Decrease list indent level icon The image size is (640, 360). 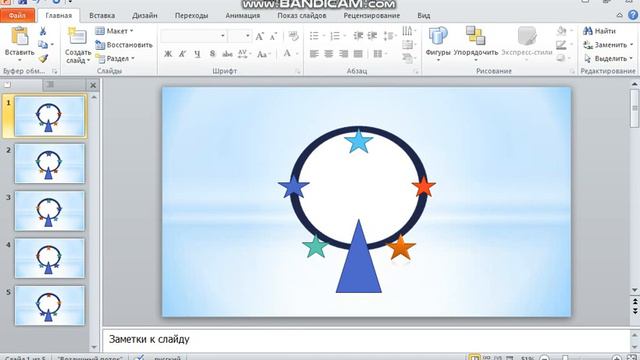(x=358, y=36)
